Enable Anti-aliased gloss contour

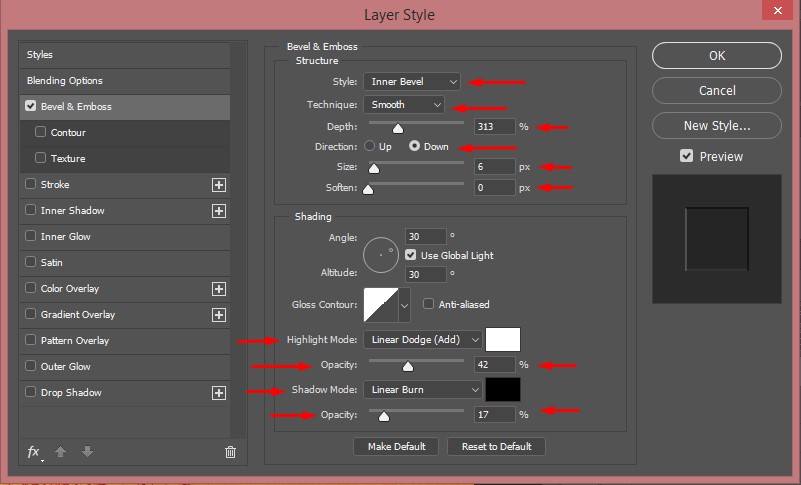[428, 304]
